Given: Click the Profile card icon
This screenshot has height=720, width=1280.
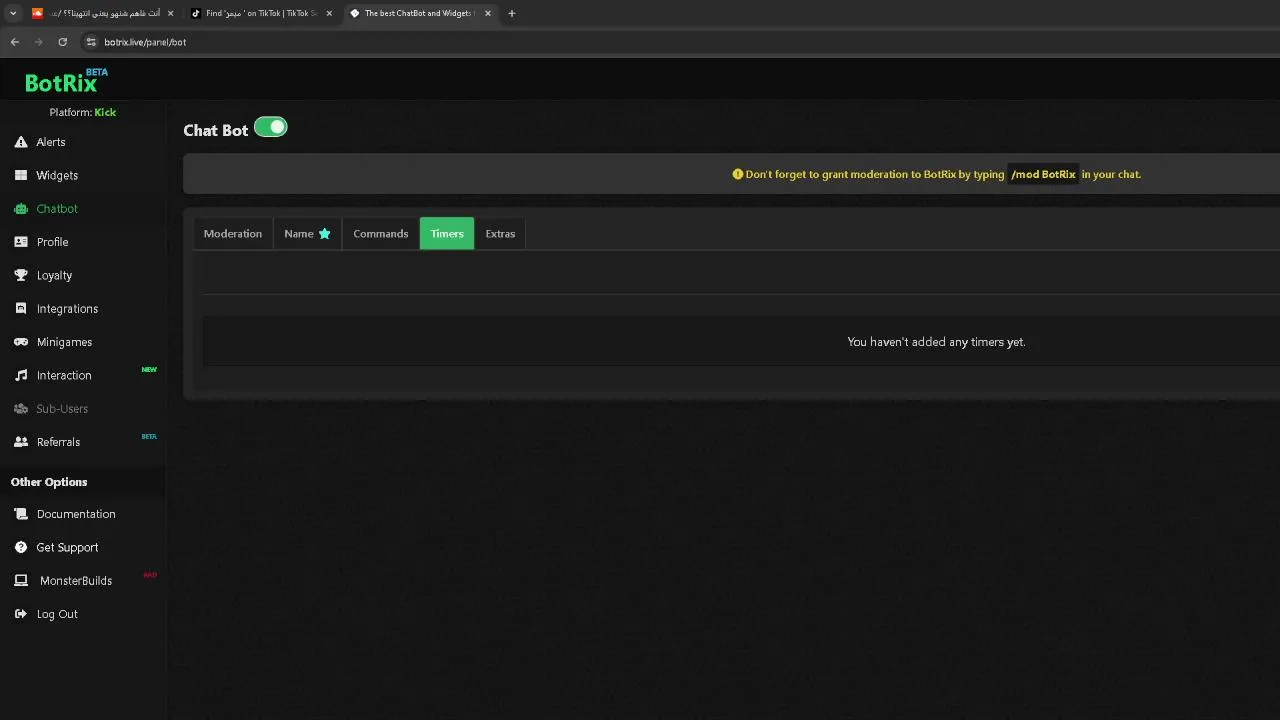Looking at the screenshot, I should click(21, 242).
